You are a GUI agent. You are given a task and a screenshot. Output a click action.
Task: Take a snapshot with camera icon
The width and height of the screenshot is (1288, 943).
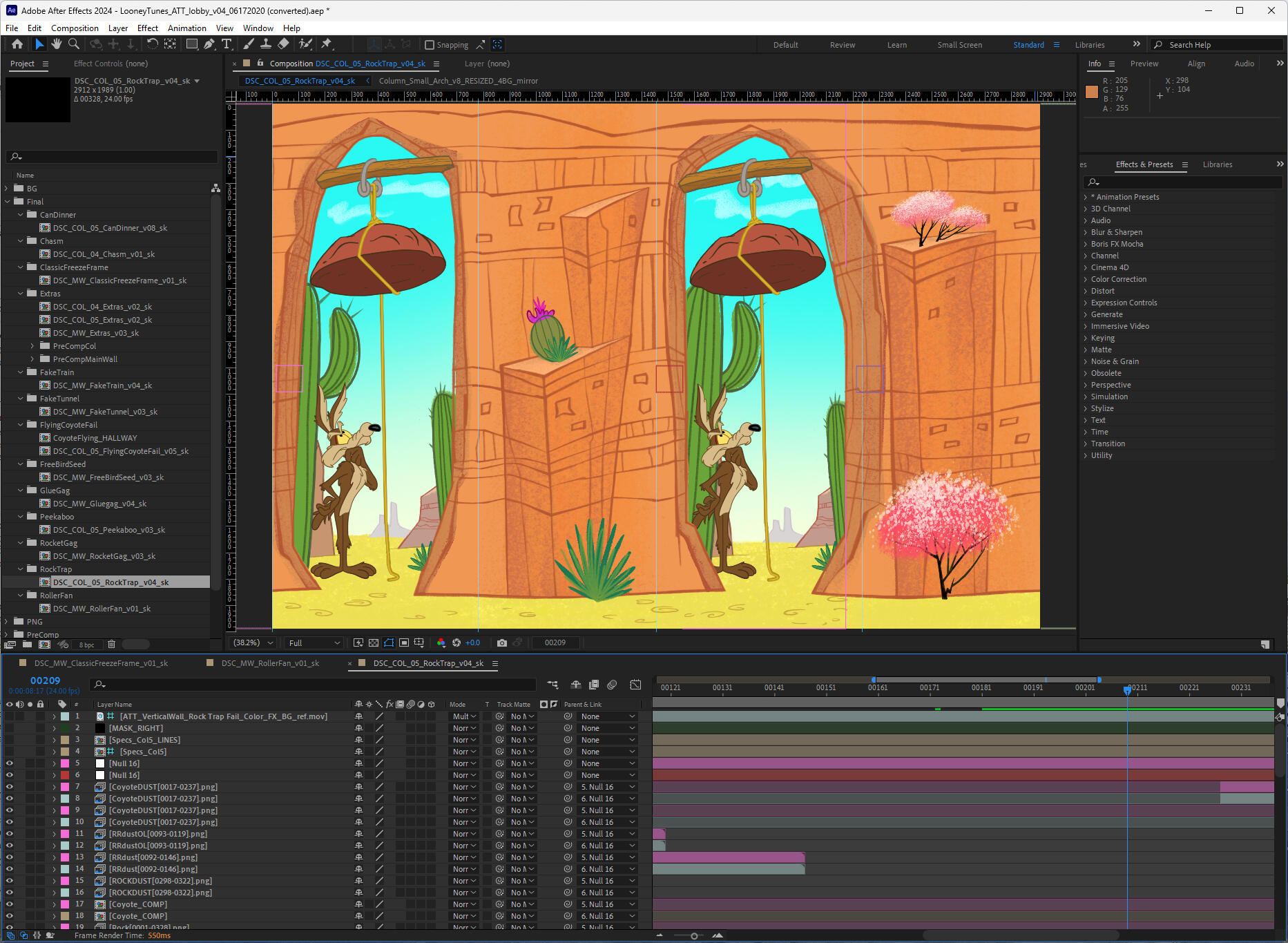(x=502, y=642)
